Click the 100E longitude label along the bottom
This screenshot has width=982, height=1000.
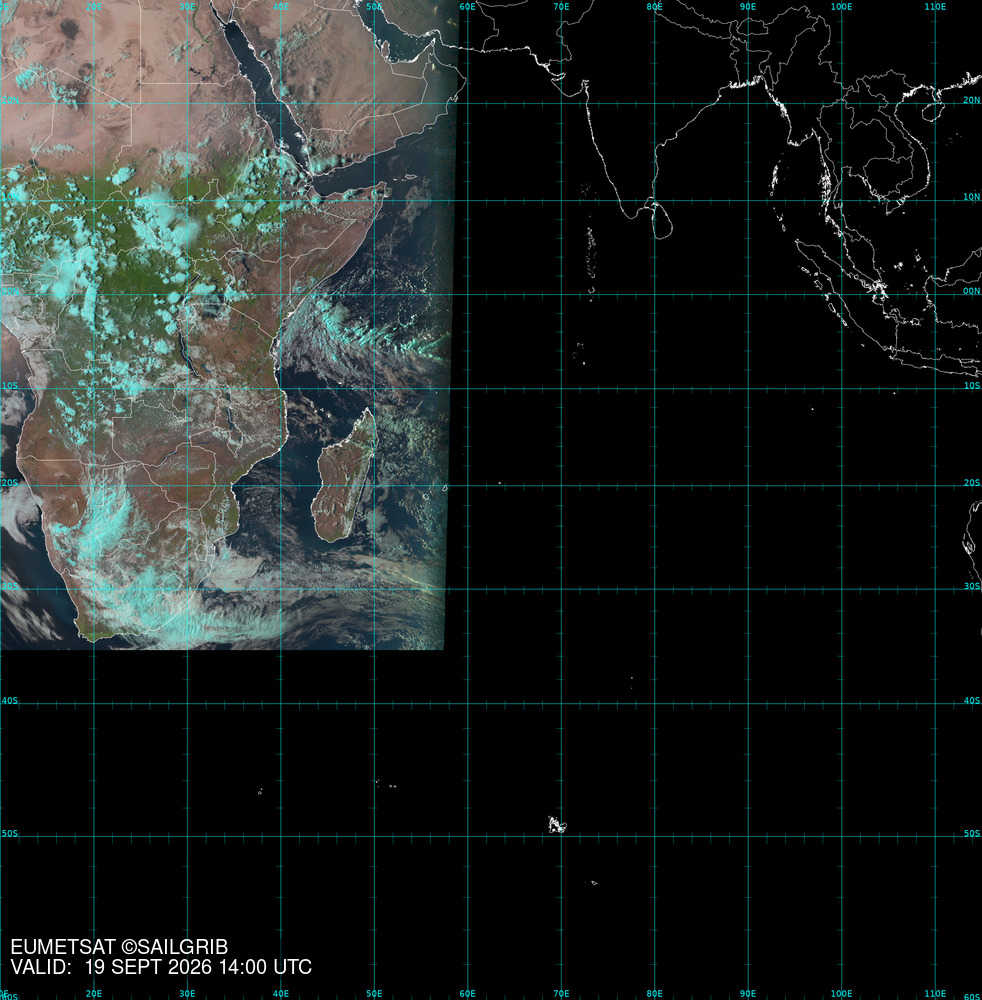841,994
